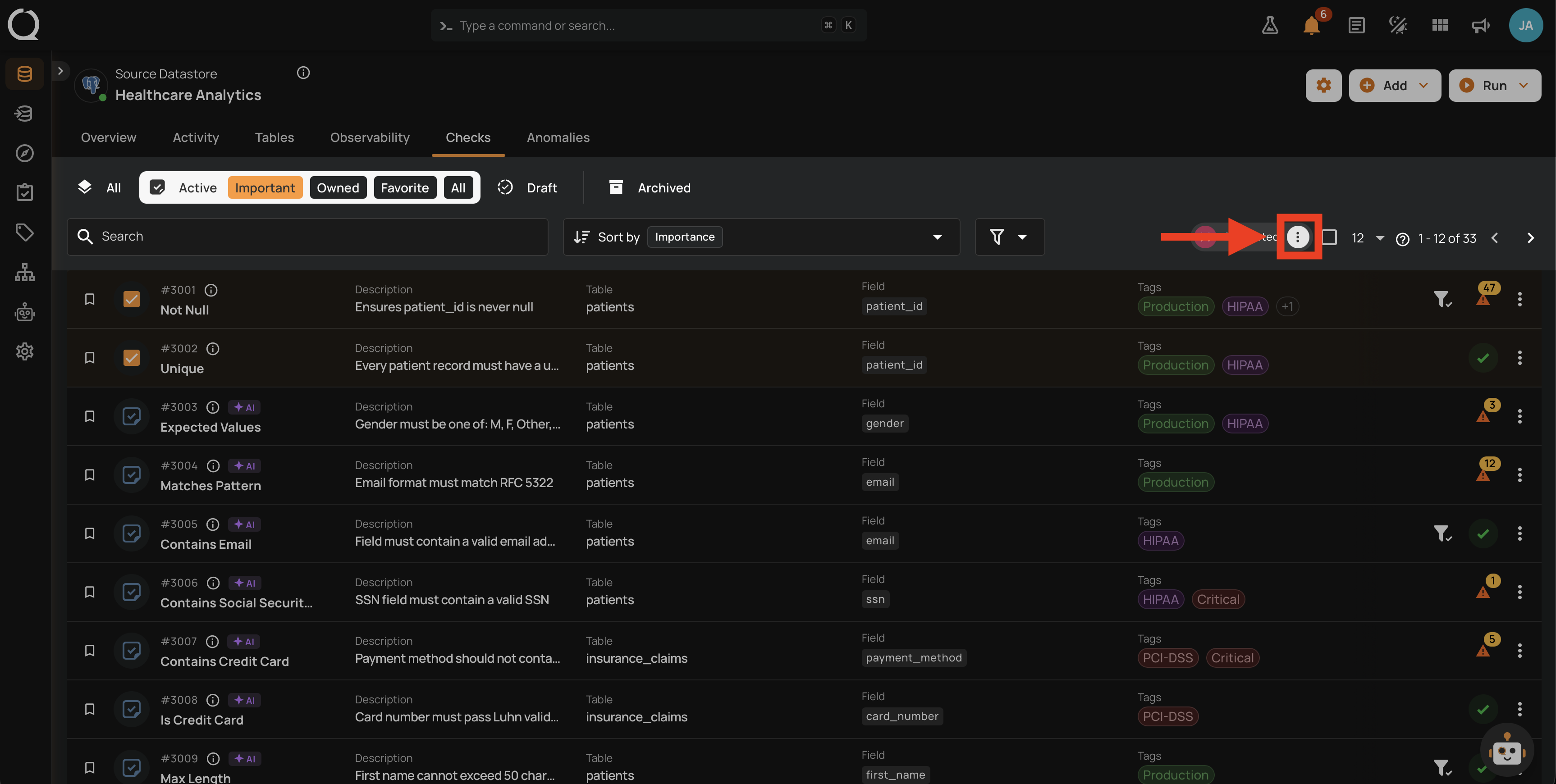This screenshot has width=1556, height=784.
Task: Focus the checks Search field
Action: pos(307,237)
